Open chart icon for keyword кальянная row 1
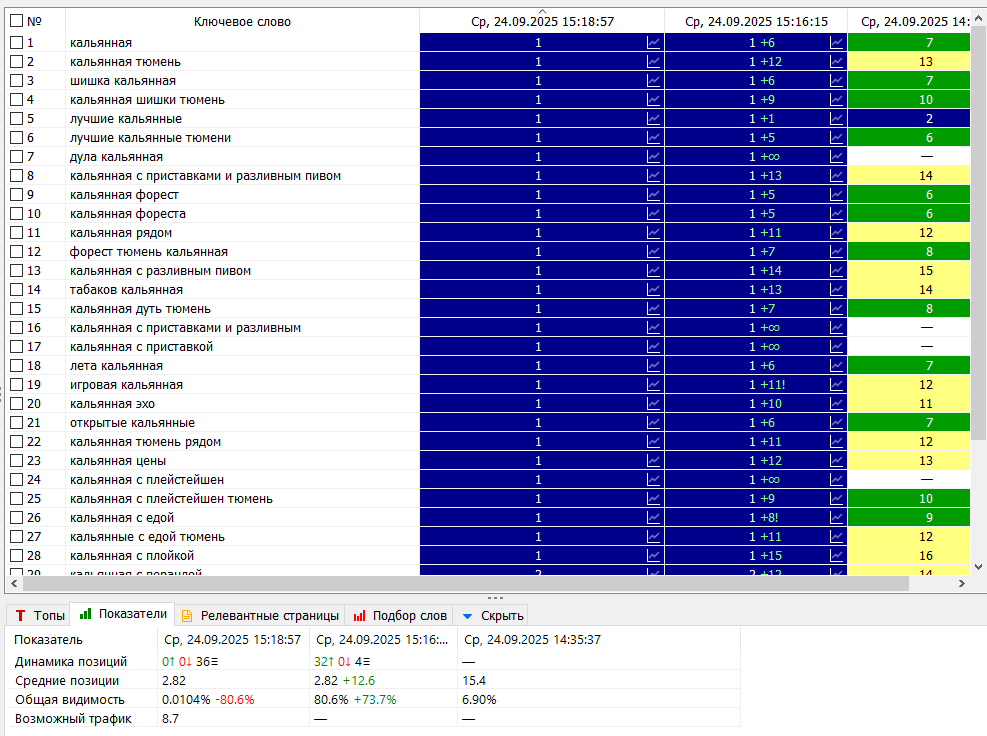Screen dimensions: 987x736 (653, 43)
